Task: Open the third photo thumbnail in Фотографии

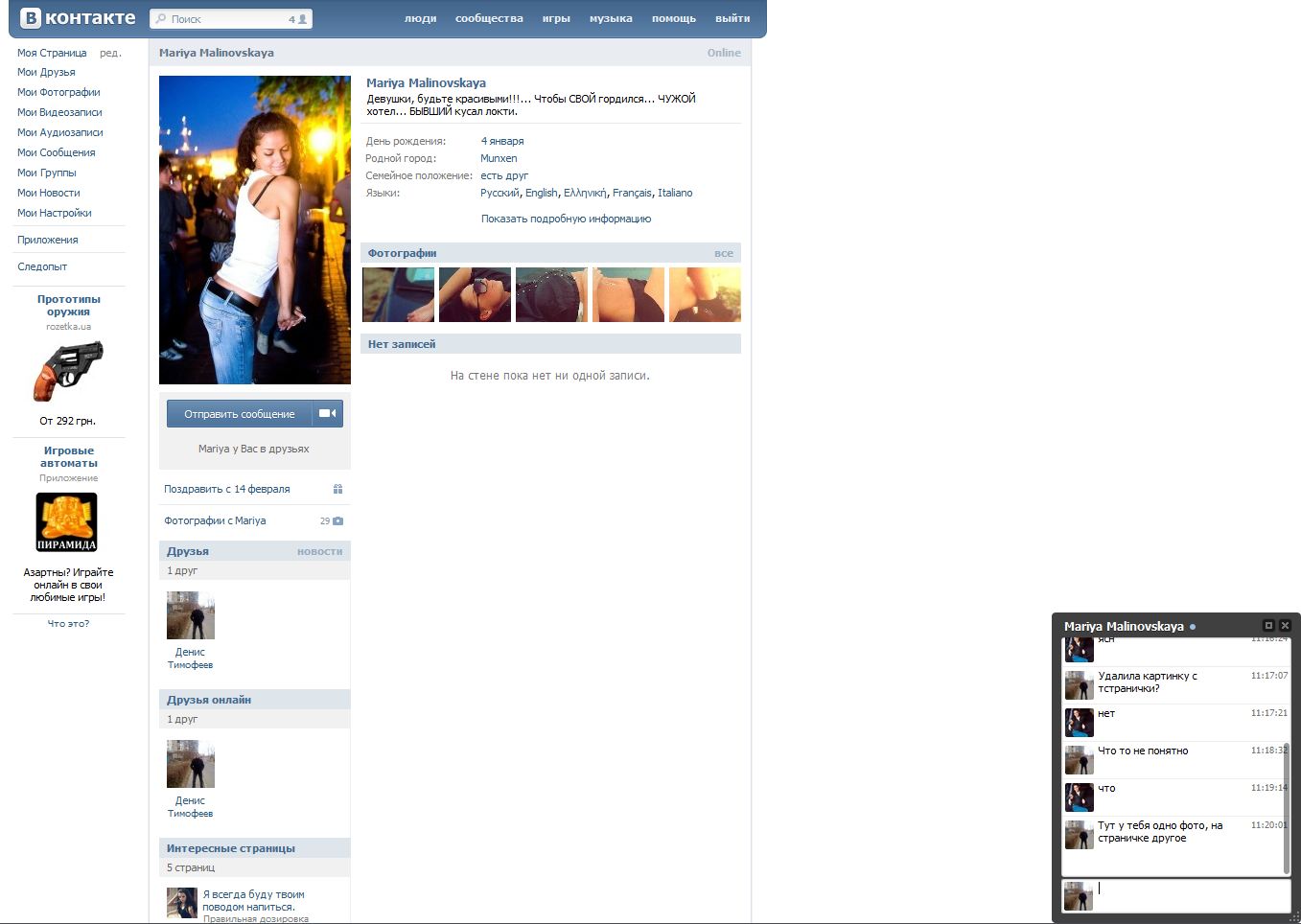Action: (551, 294)
